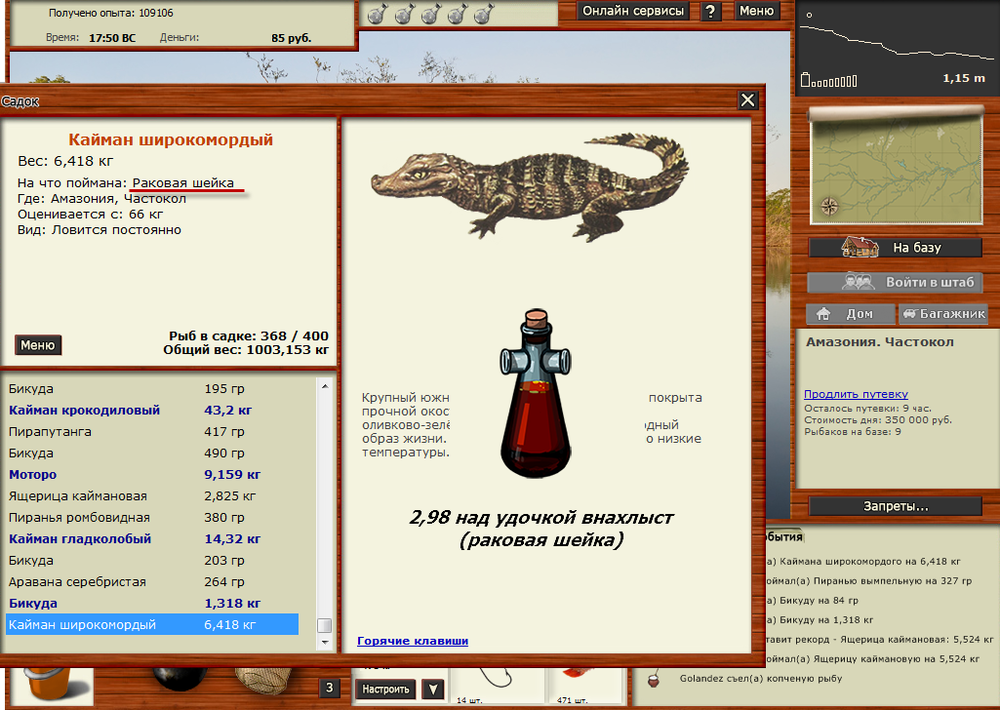Open the Продлить путевку link
Viewport: 1000px width, 710px height.
tap(855, 394)
